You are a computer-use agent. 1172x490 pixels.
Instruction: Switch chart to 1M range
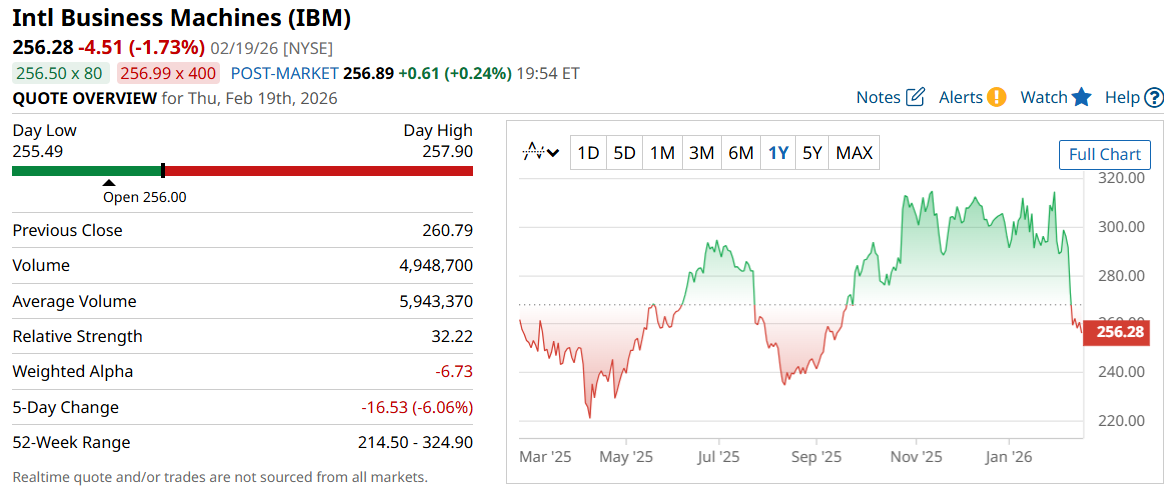(662, 153)
